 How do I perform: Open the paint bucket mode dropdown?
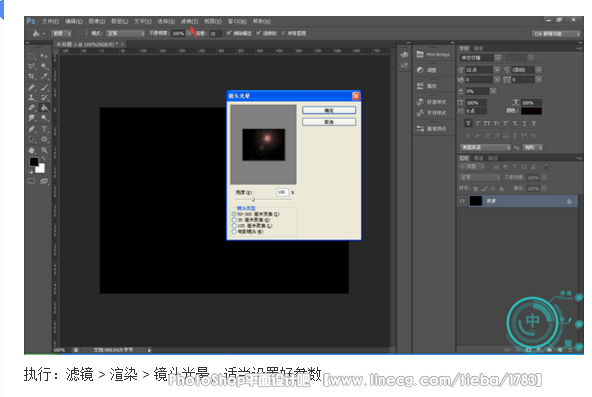[125, 33]
